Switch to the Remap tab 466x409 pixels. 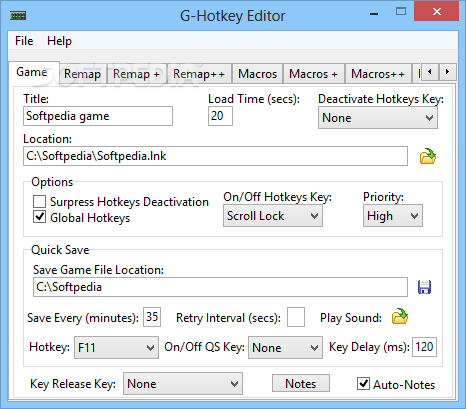[82, 74]
